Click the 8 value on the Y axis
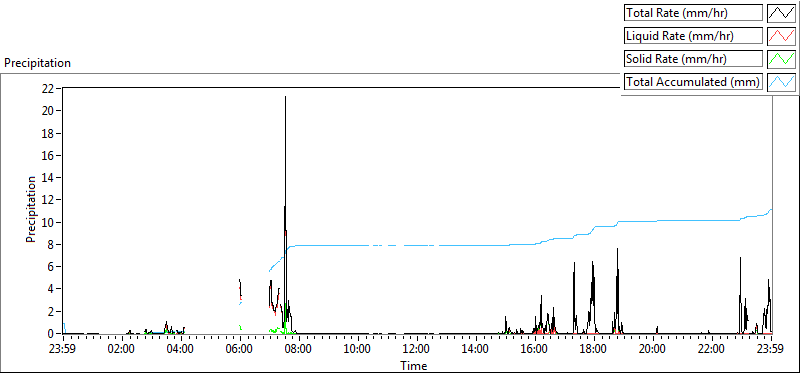This screenshot has width=800, height=373. 52,244
